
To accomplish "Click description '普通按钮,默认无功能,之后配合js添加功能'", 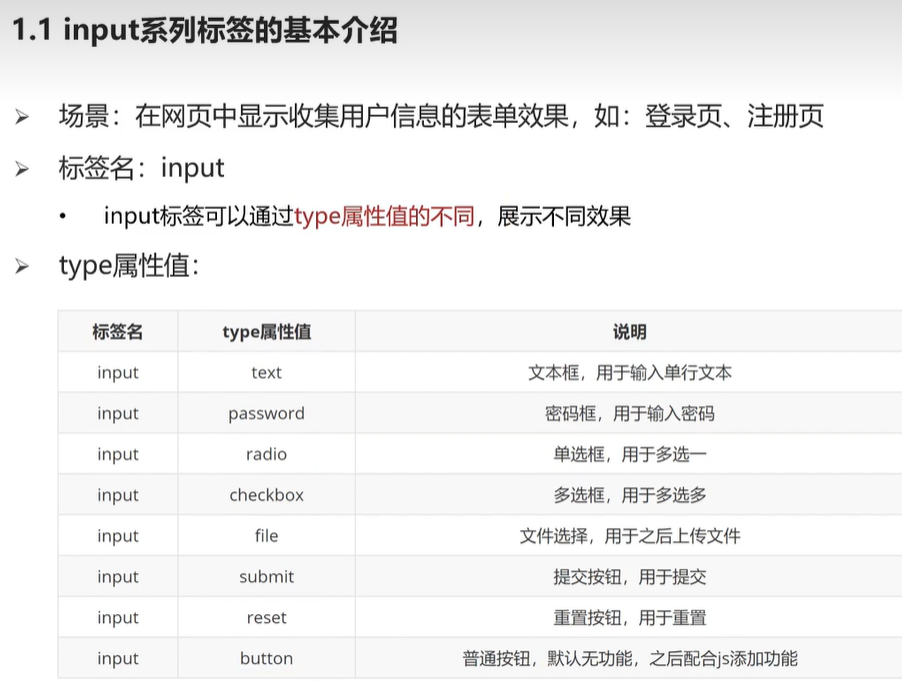I will (630, 659).
